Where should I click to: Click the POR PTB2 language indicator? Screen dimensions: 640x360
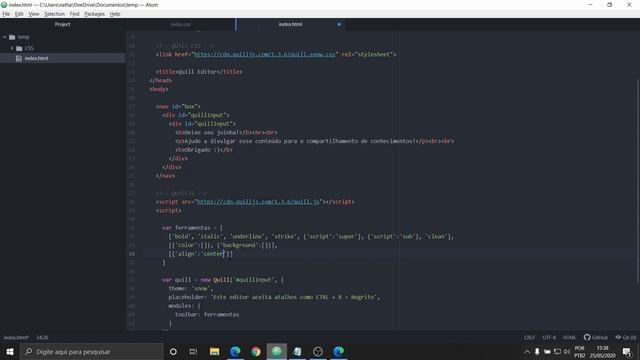(580, 352)
